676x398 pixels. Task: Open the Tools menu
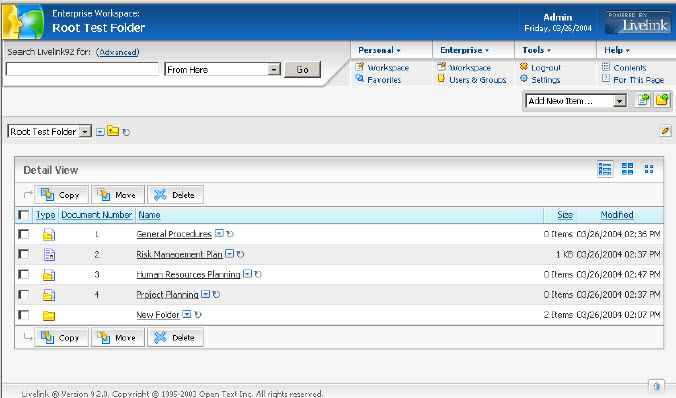click(x=536, y=50)
